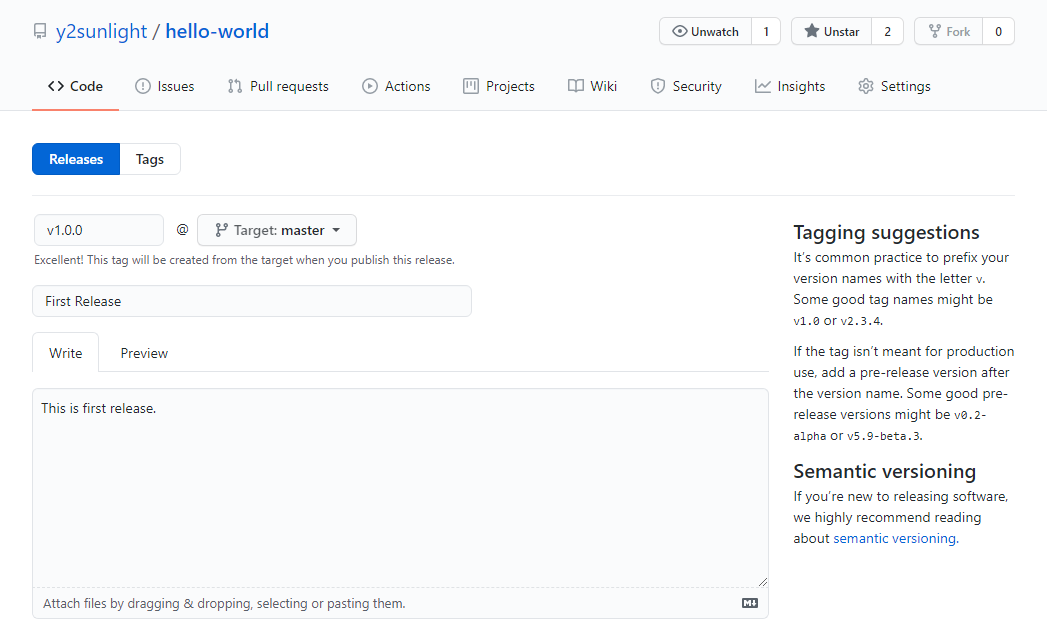Viewport: 1047px width, 626px height.
Task: Open the Security tab
Action: point(686,86)
